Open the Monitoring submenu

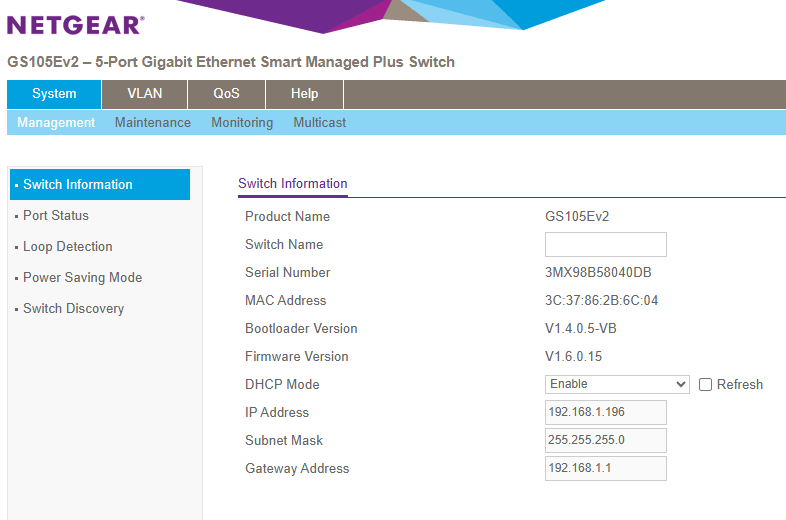click(242, 122)
